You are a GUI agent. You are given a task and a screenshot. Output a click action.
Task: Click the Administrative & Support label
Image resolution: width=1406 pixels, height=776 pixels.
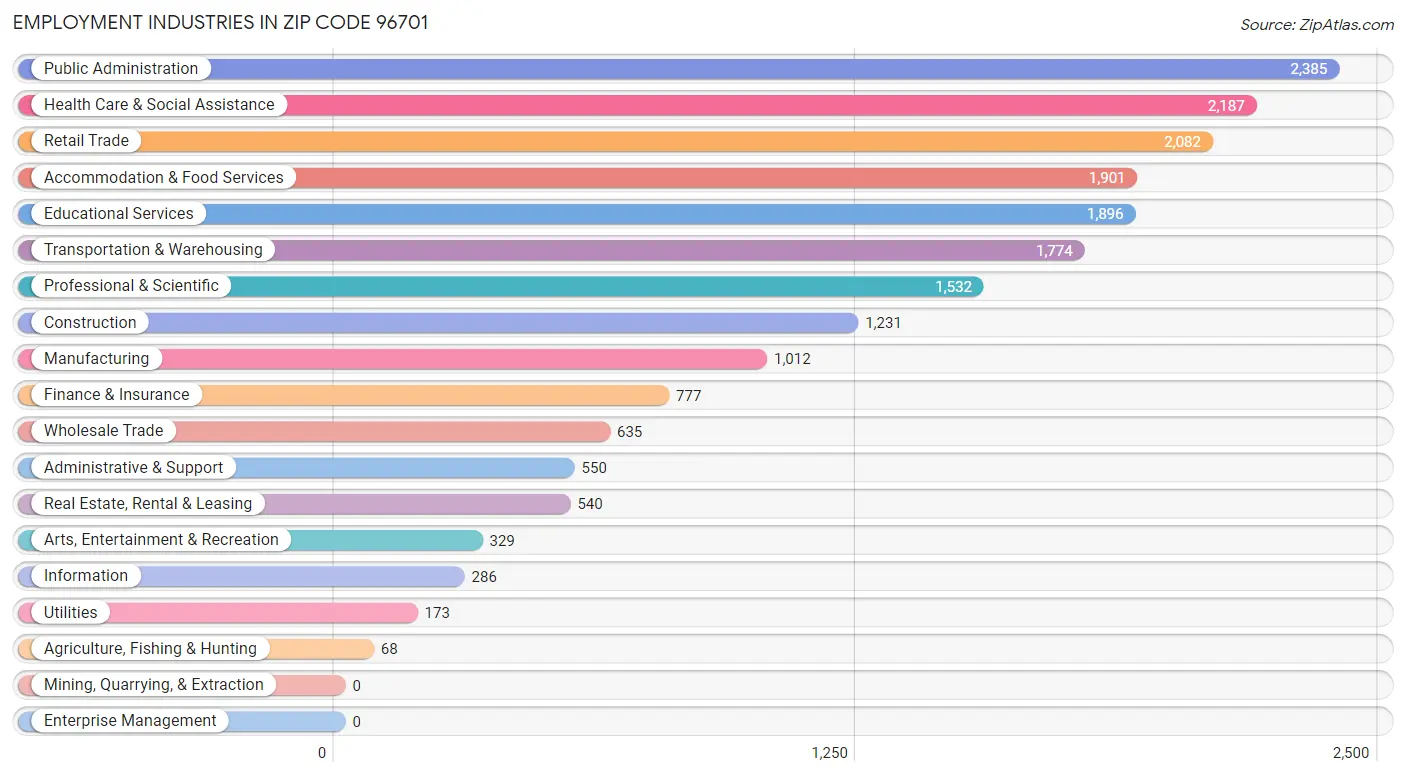point(134,468)
